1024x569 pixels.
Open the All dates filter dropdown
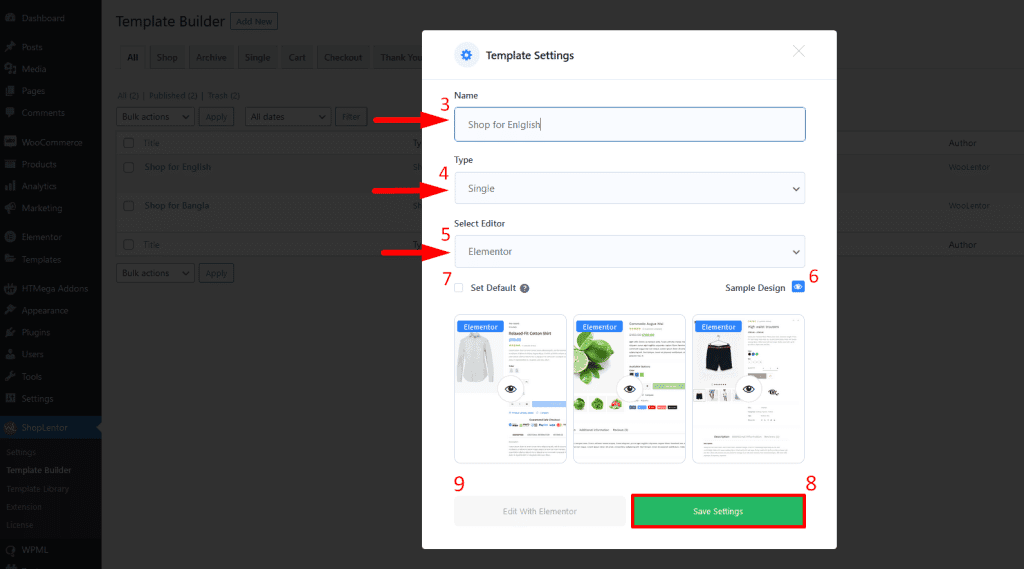click(x=288, y=117)
